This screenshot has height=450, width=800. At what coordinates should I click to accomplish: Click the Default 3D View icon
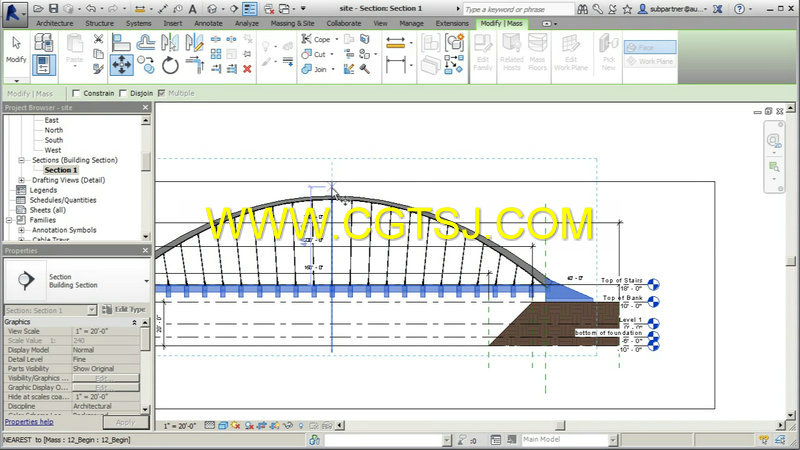tap(212, 9)
